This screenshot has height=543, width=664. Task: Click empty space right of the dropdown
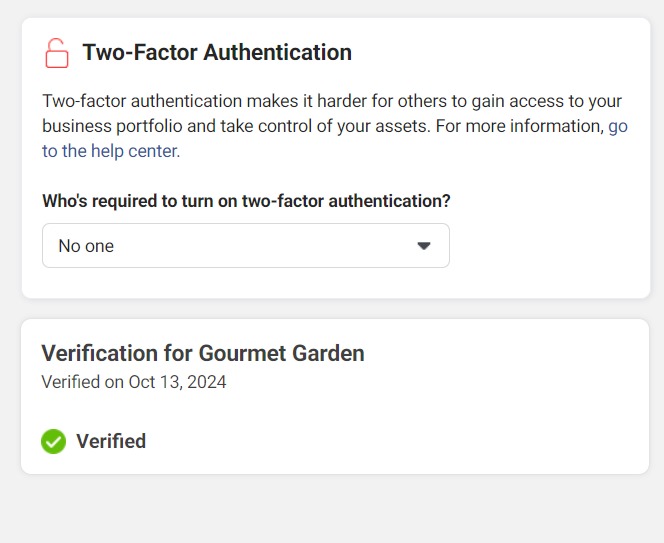point(545,246)
